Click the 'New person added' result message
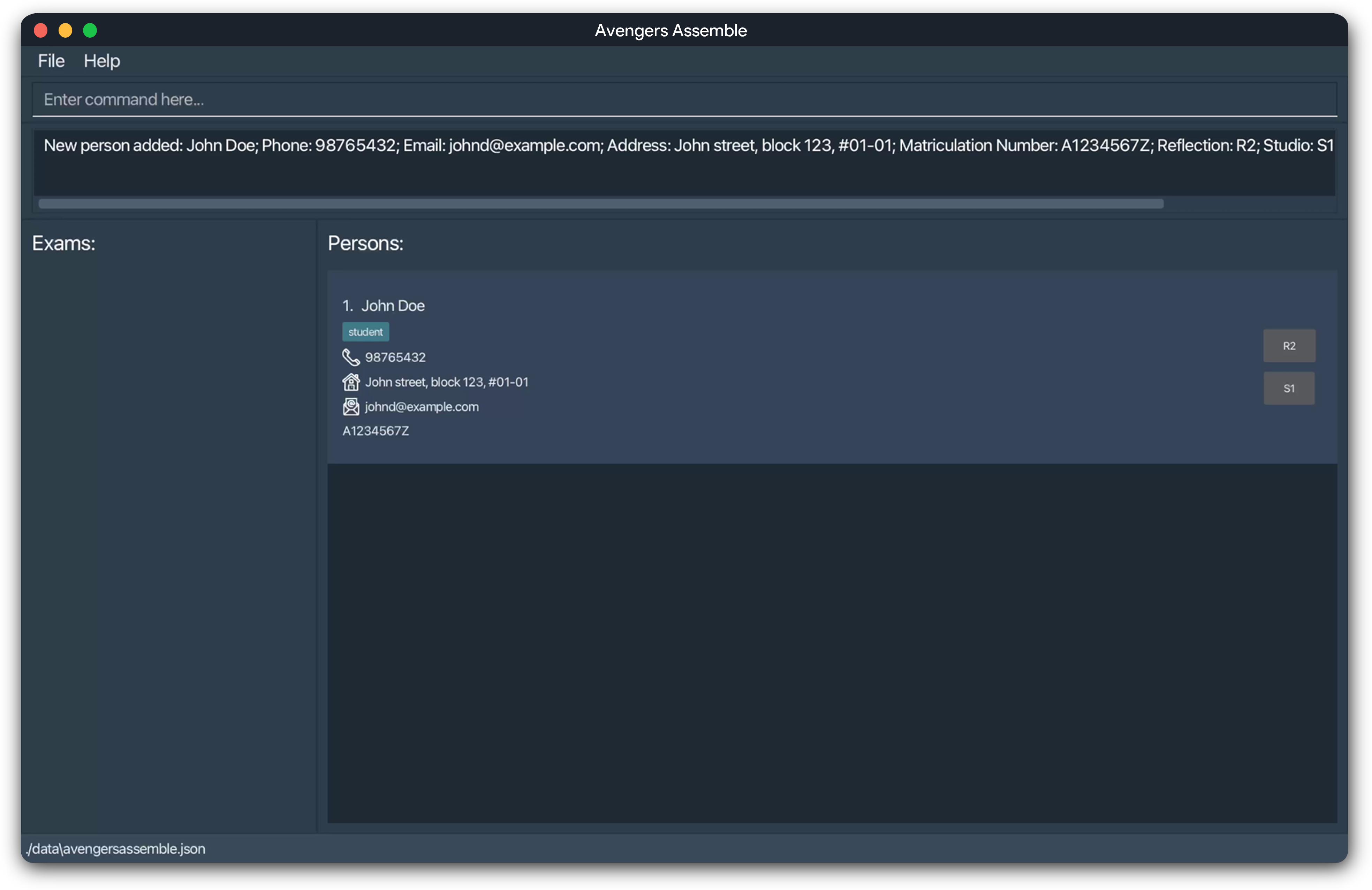This screenshot has width=1372, height=890. click(x=689, y=145)
